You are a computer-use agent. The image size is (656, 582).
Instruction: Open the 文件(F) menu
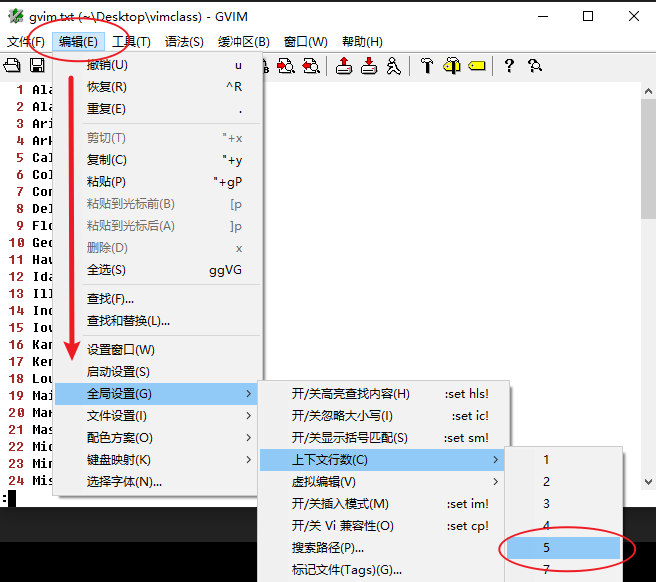(26, 42)
